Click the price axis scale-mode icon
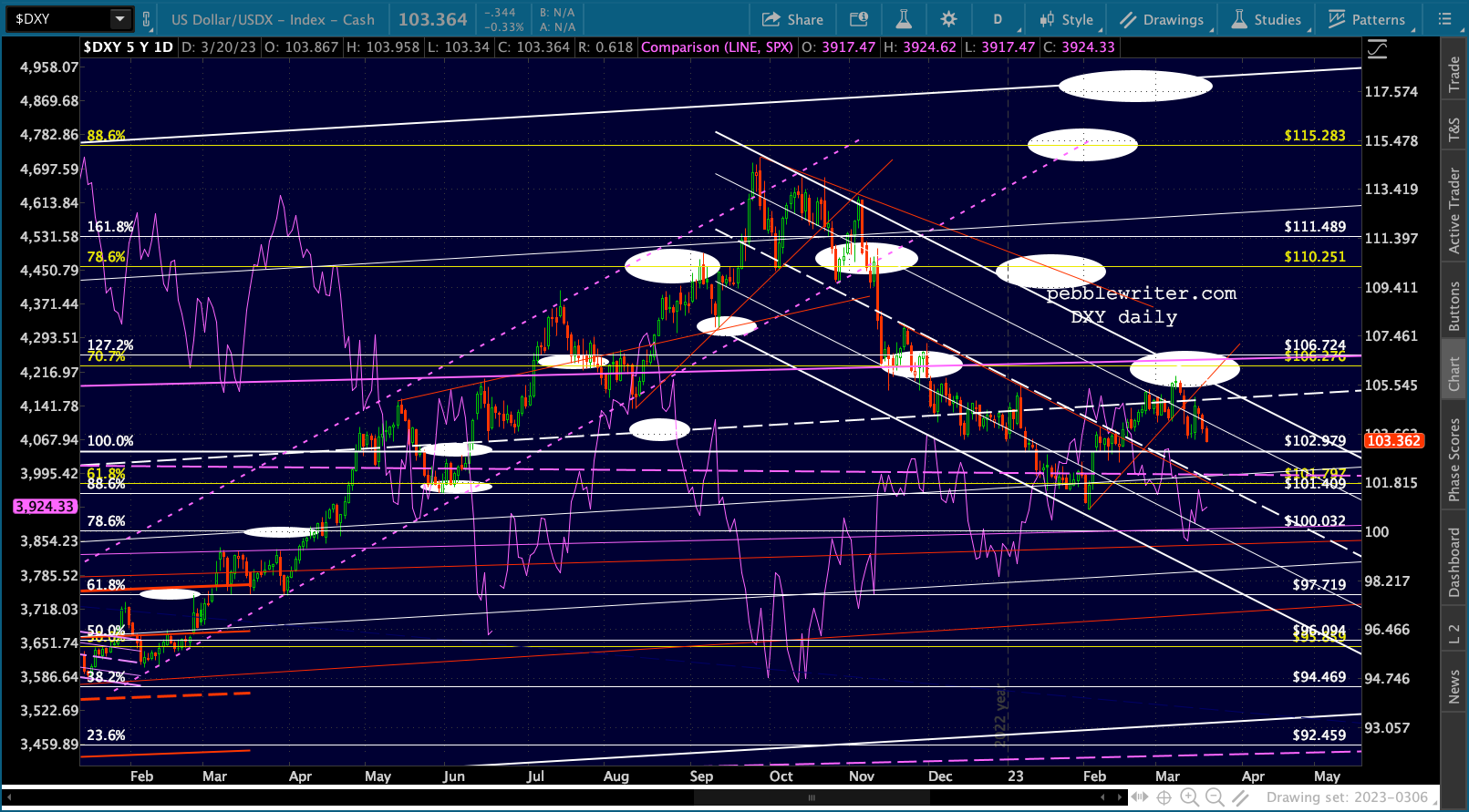This screenshot has height=812, width=1469. (1378, 49)
